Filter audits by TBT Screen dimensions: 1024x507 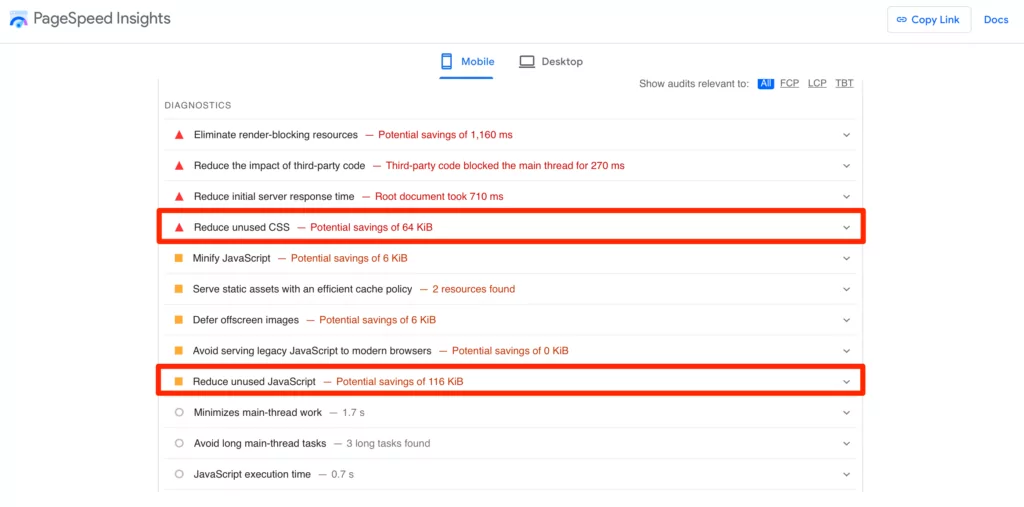(844, 83)
